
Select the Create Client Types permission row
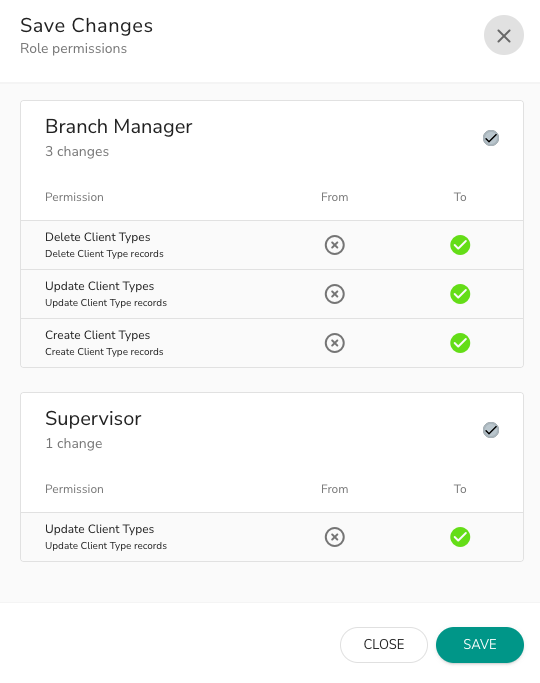[x=272, y=343]
